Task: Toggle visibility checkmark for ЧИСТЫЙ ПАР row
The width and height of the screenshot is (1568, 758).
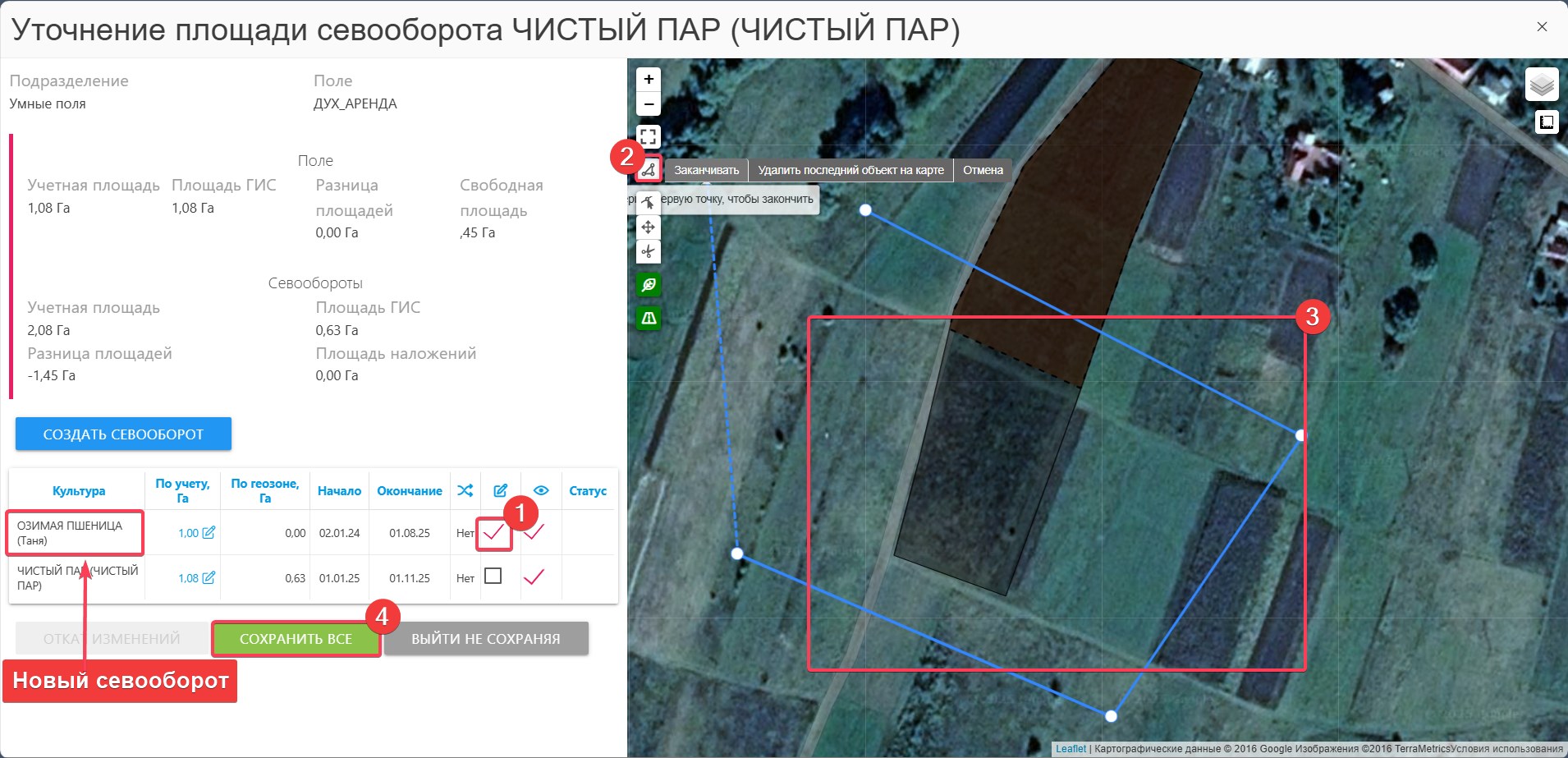Action: (534, 577)
